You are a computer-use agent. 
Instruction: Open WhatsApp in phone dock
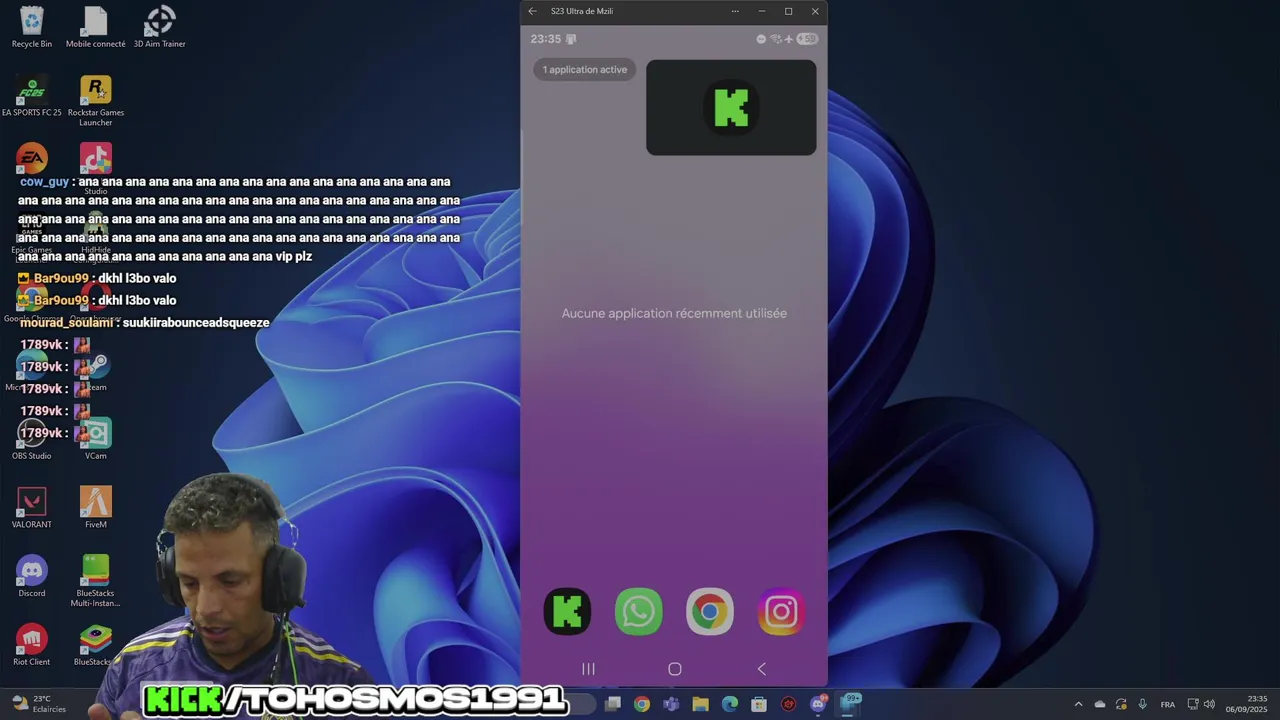[638, 612]
